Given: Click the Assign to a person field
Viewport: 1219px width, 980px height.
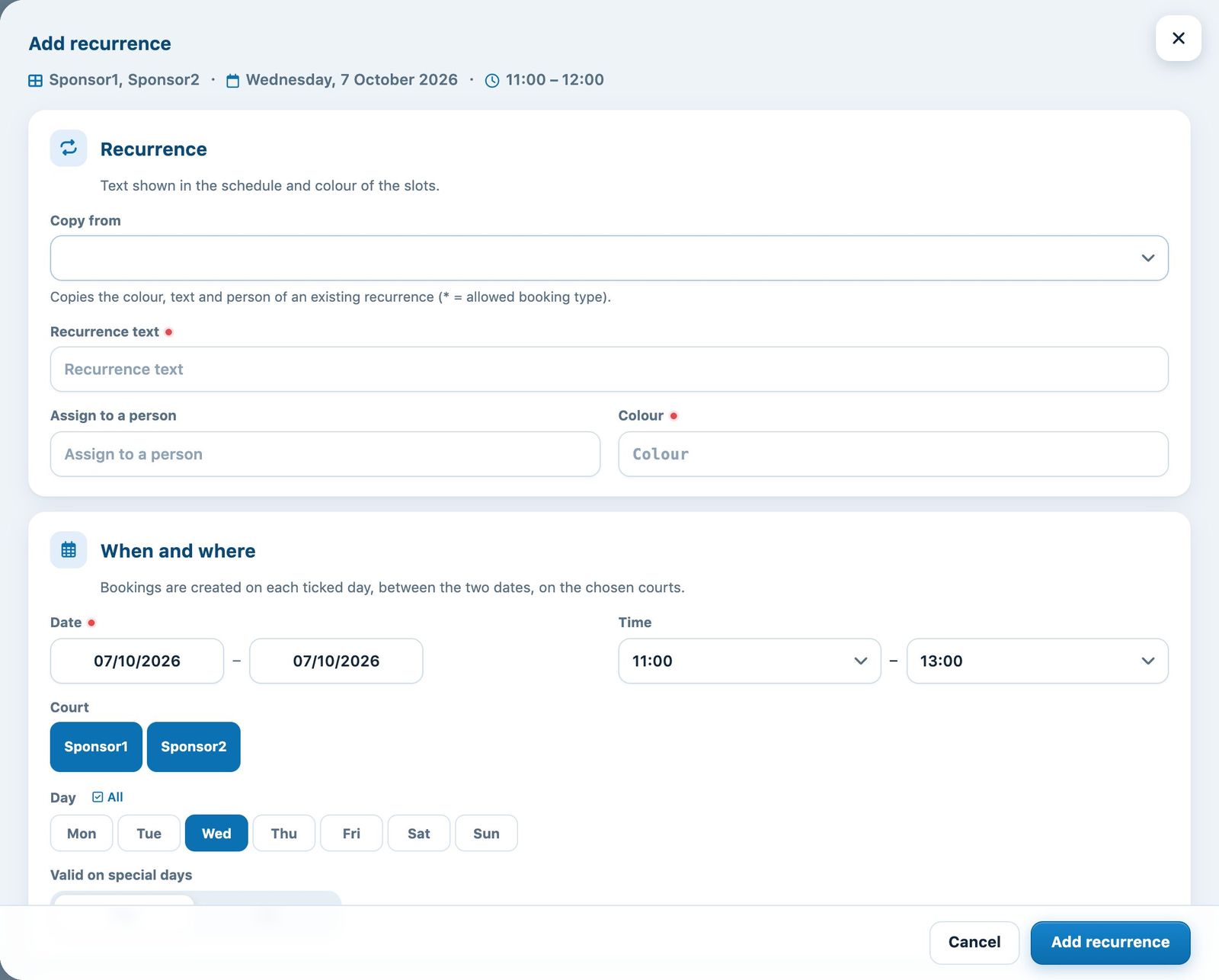Looking at the screenshot, I should click(x=325, y=454).
